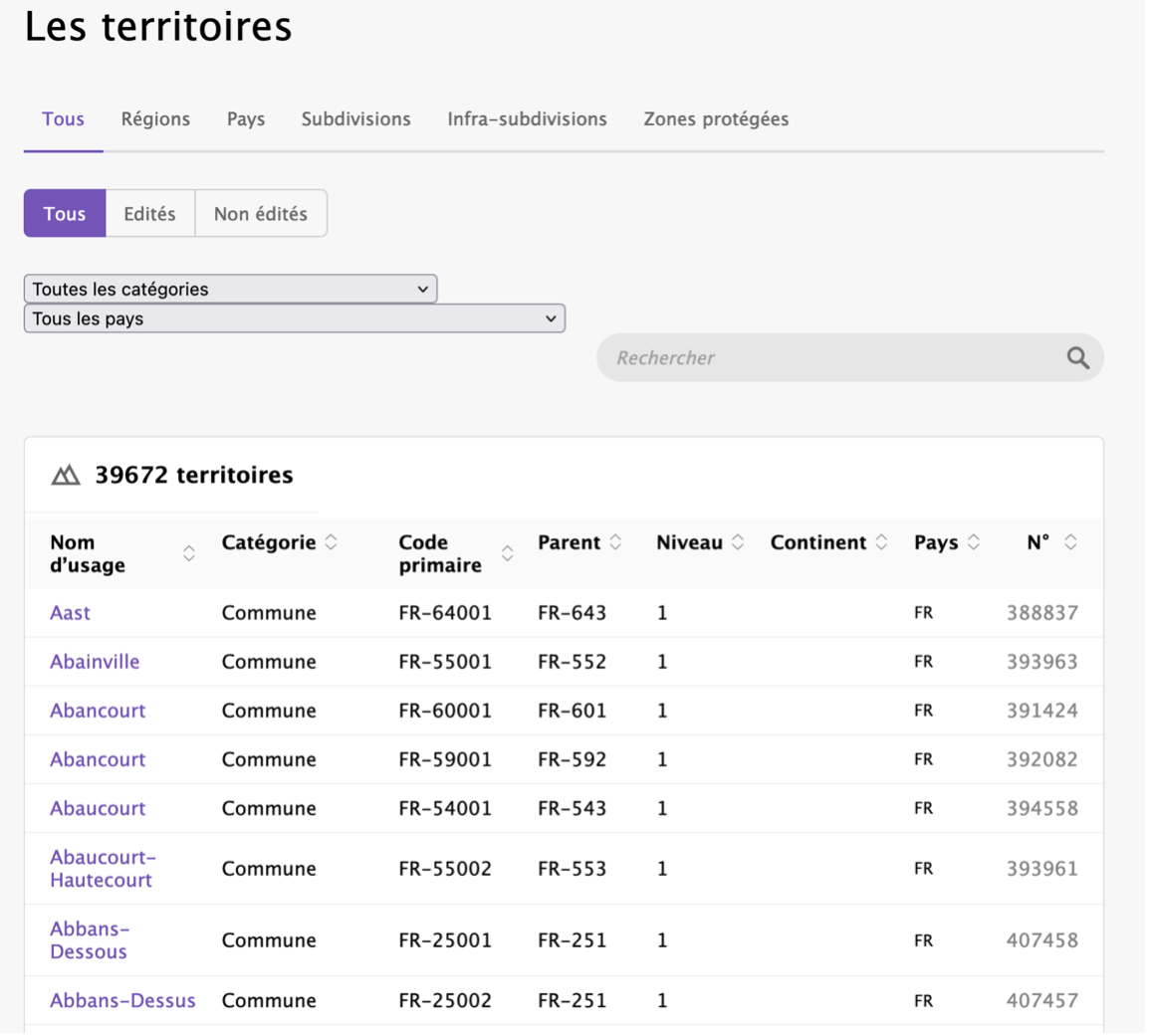Click the mountain icon next to territory count
Viewport: 1150px width, 1036px height.
tap(64, 476)
